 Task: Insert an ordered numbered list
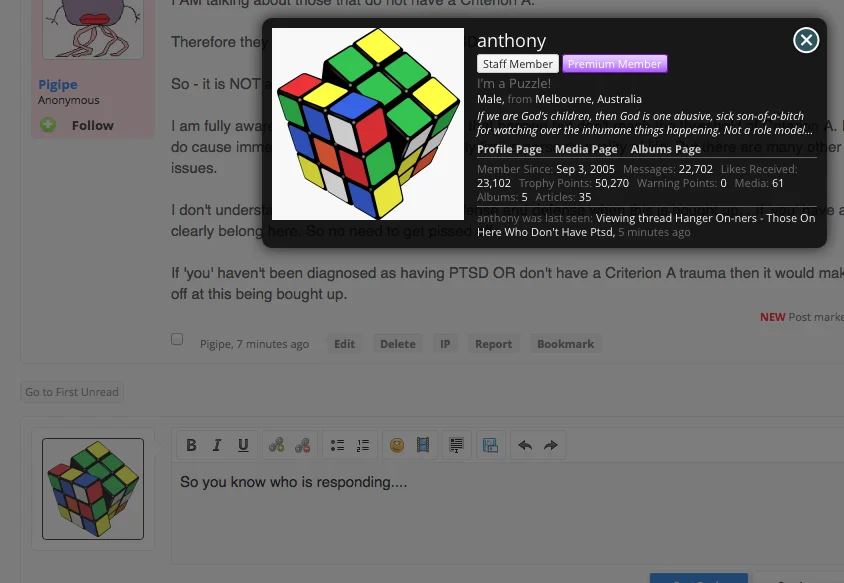tap(363, 445)
